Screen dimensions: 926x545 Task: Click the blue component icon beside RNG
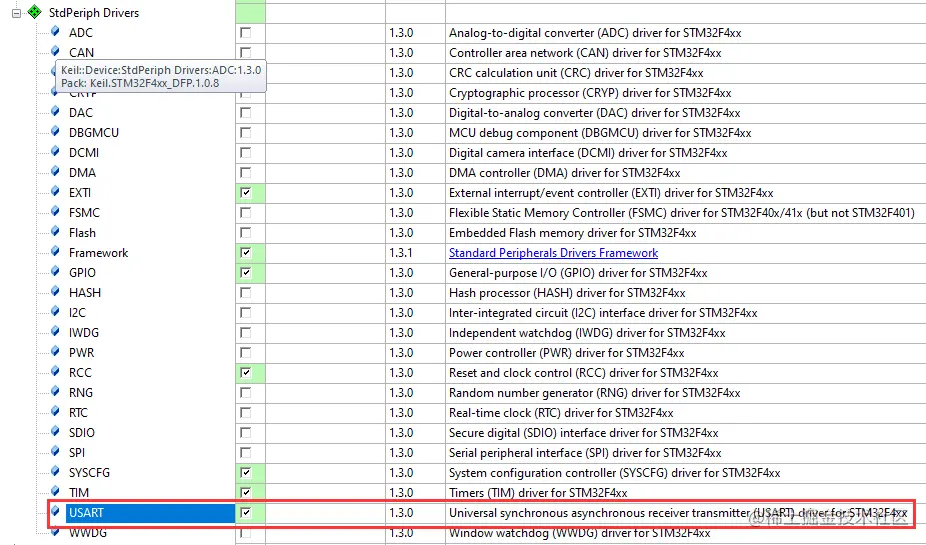pos(56,391)
